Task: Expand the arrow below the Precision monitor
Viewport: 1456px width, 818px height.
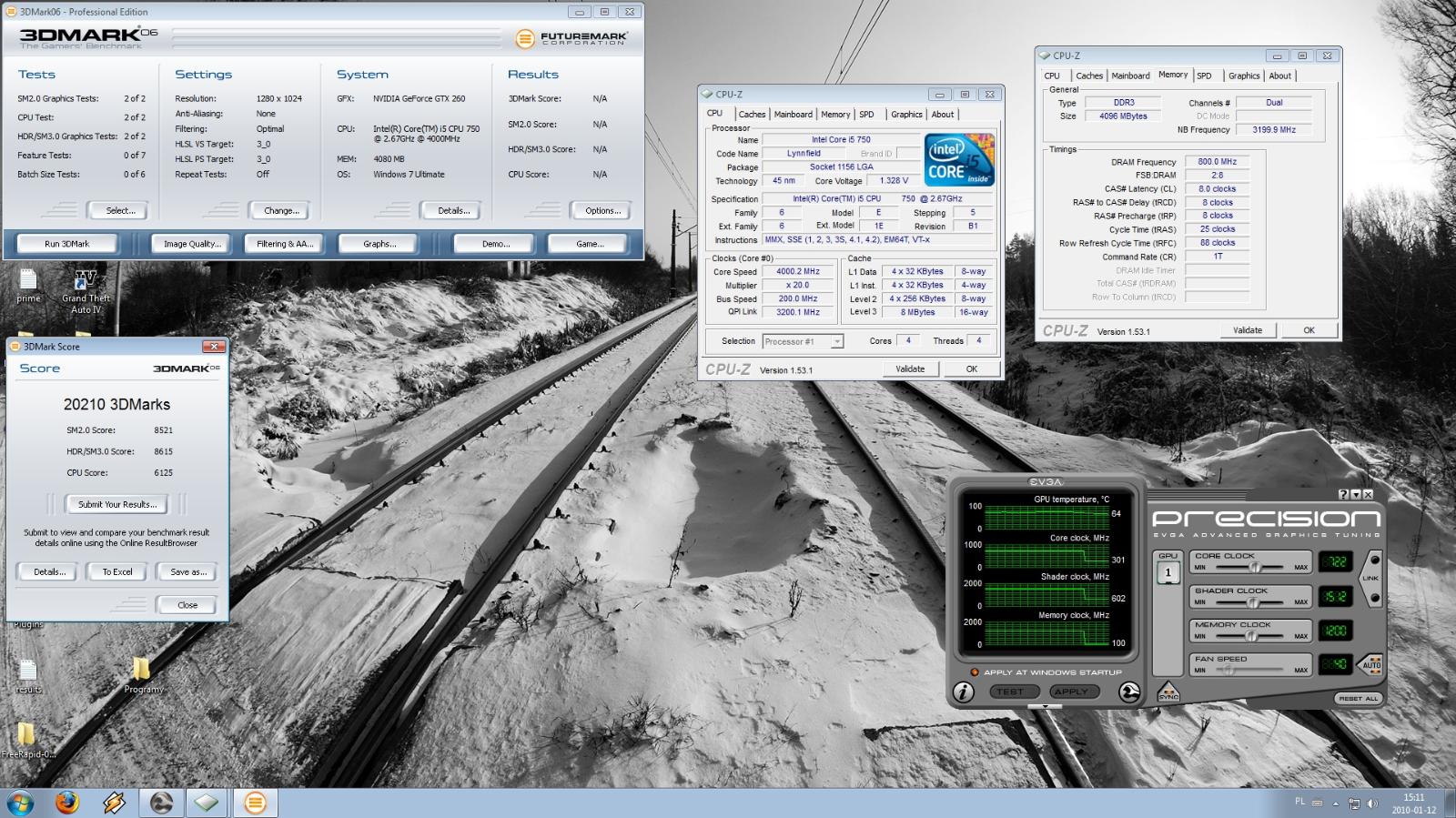Action: 1046,707
